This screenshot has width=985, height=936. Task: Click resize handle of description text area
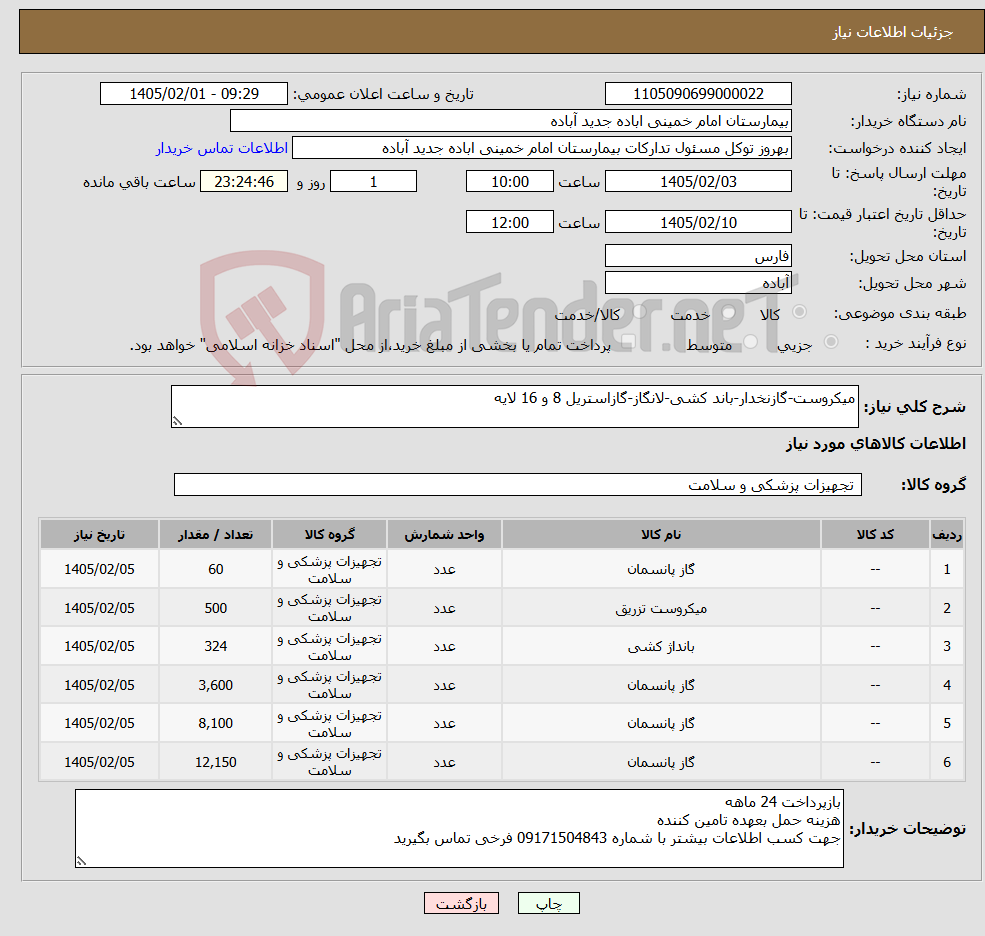[177, 422]
